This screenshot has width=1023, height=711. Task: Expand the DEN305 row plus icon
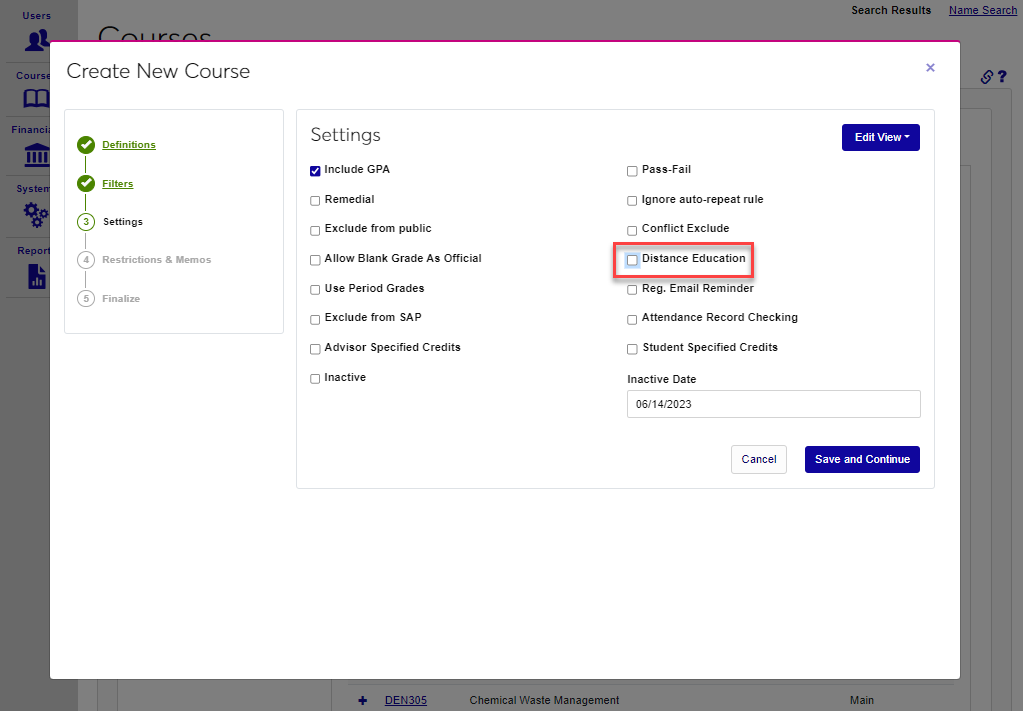click(x=362, y=700)
